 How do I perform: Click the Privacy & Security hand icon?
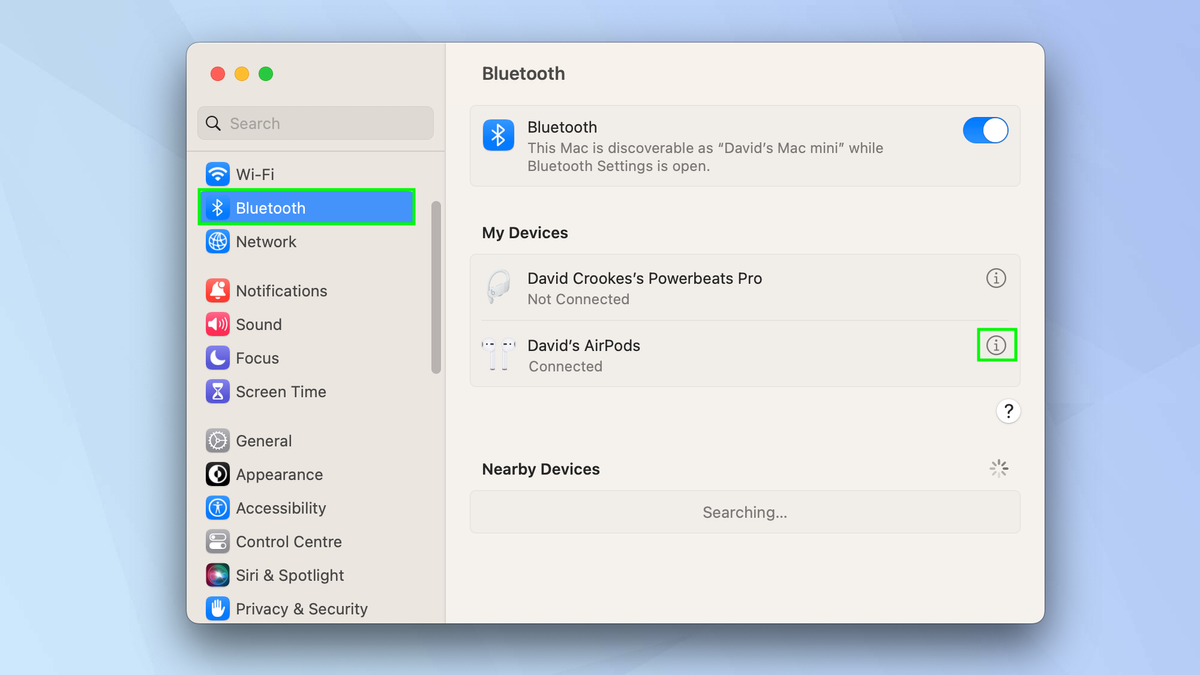[x=218, y=608]
